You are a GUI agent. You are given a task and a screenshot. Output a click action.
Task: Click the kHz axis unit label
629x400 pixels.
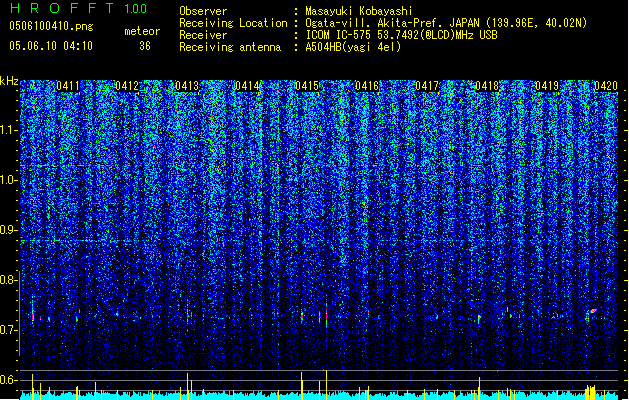[9, 81]
